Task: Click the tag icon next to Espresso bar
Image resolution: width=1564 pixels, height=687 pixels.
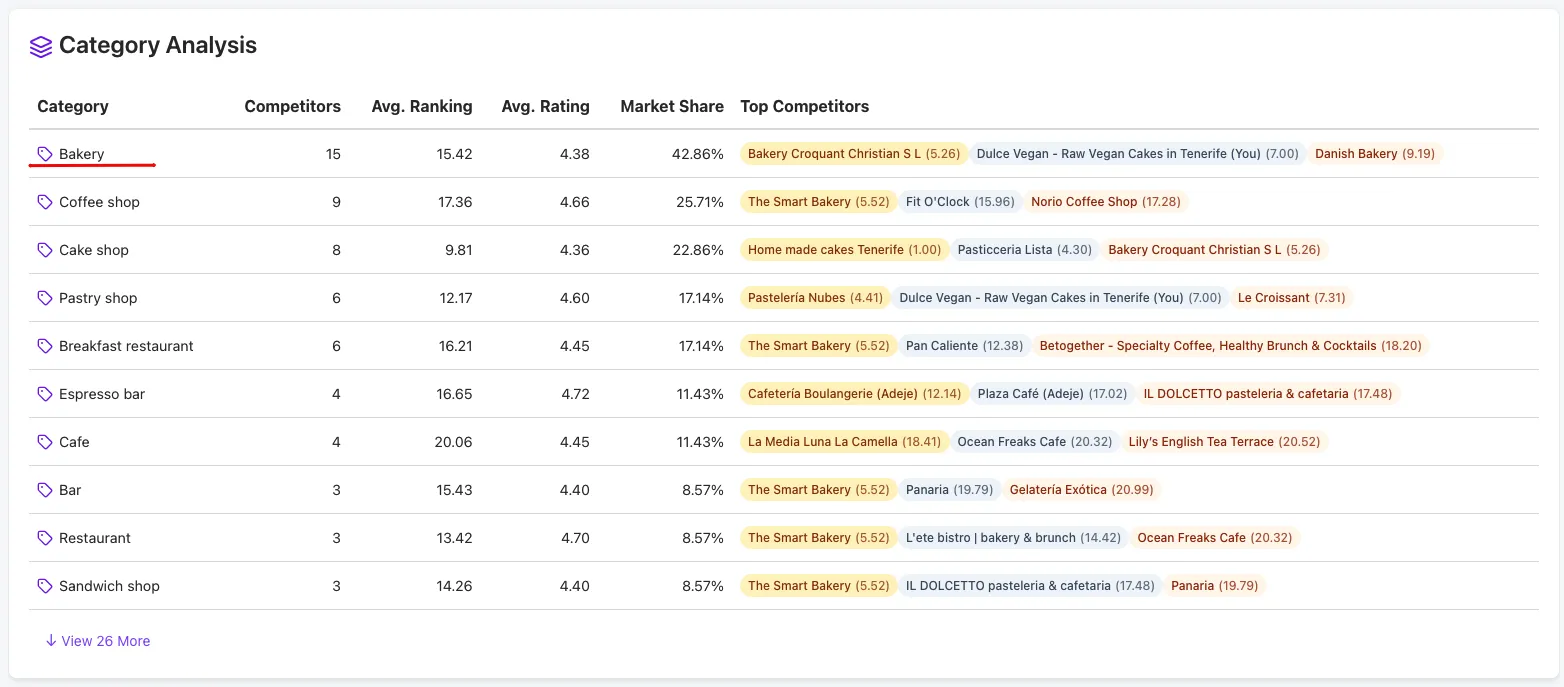Action: click(x=45, y=394)
